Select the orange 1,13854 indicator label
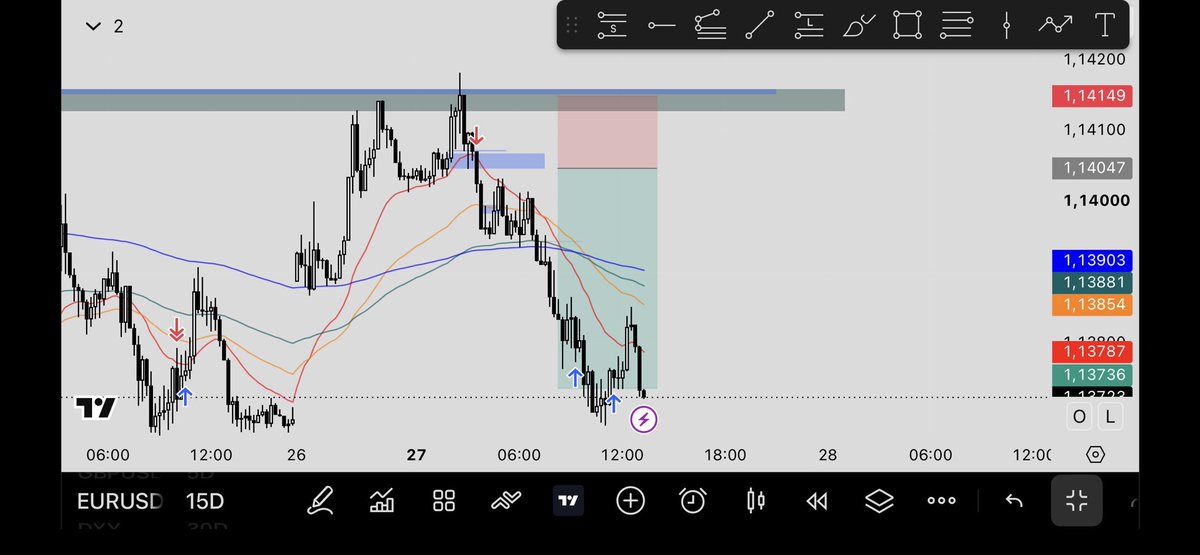The height and width of the screenshot is (555, 1200). coord(1092,305)
